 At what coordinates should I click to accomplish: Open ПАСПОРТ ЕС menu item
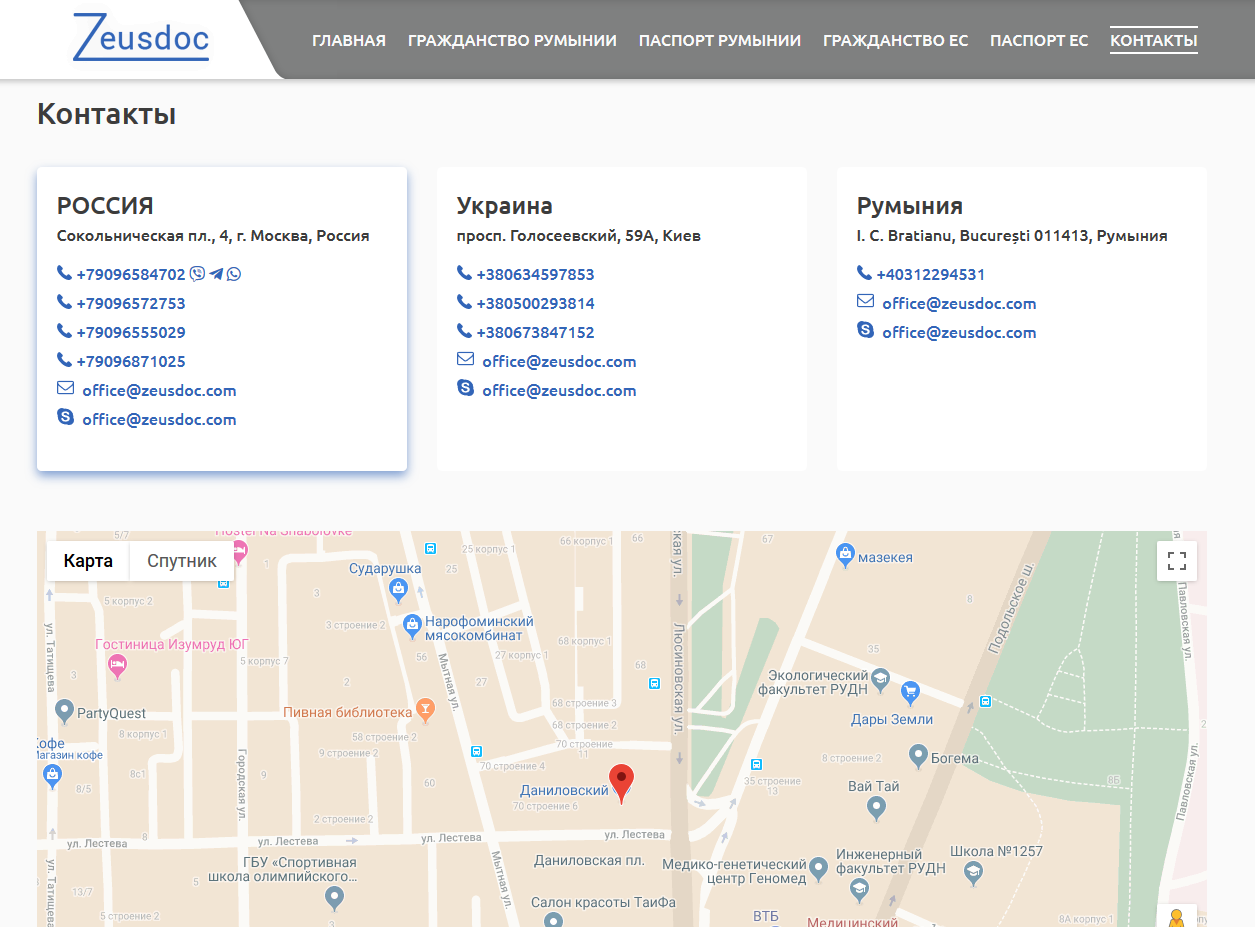tap(1039, 41)
